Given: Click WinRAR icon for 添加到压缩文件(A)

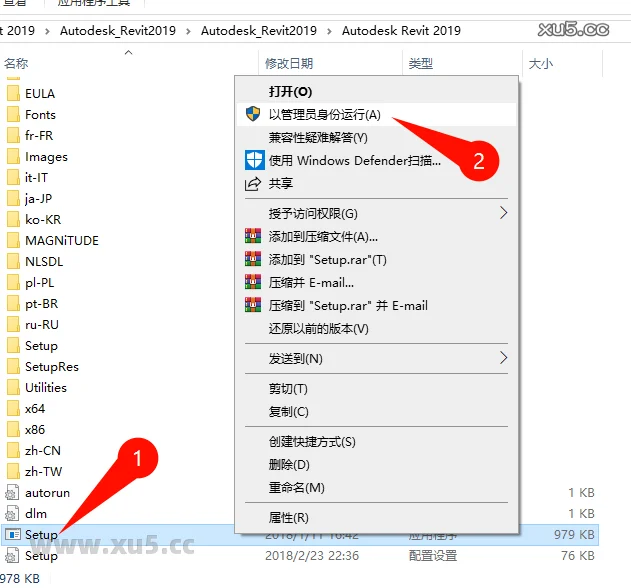Looking at the screenshot, I should point(253,237).
